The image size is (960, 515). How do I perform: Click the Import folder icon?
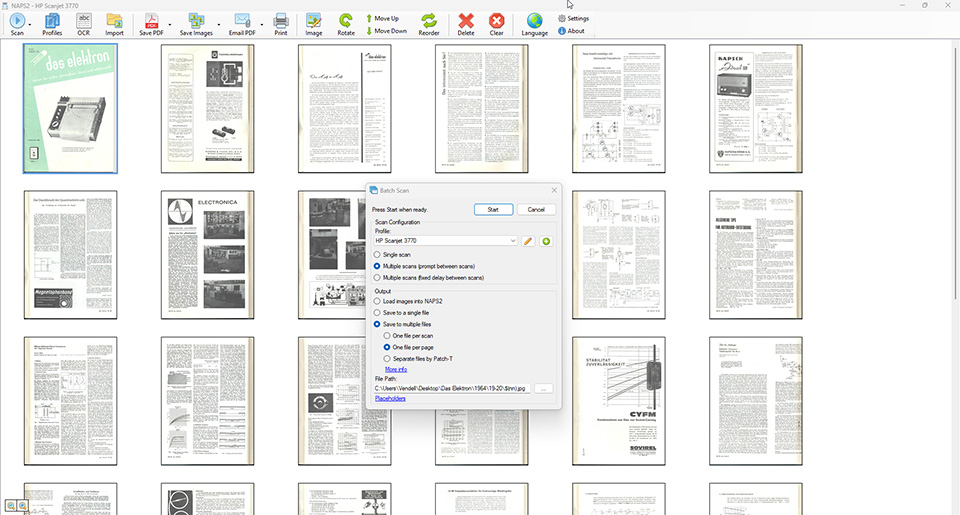click(x=114, y=23)
